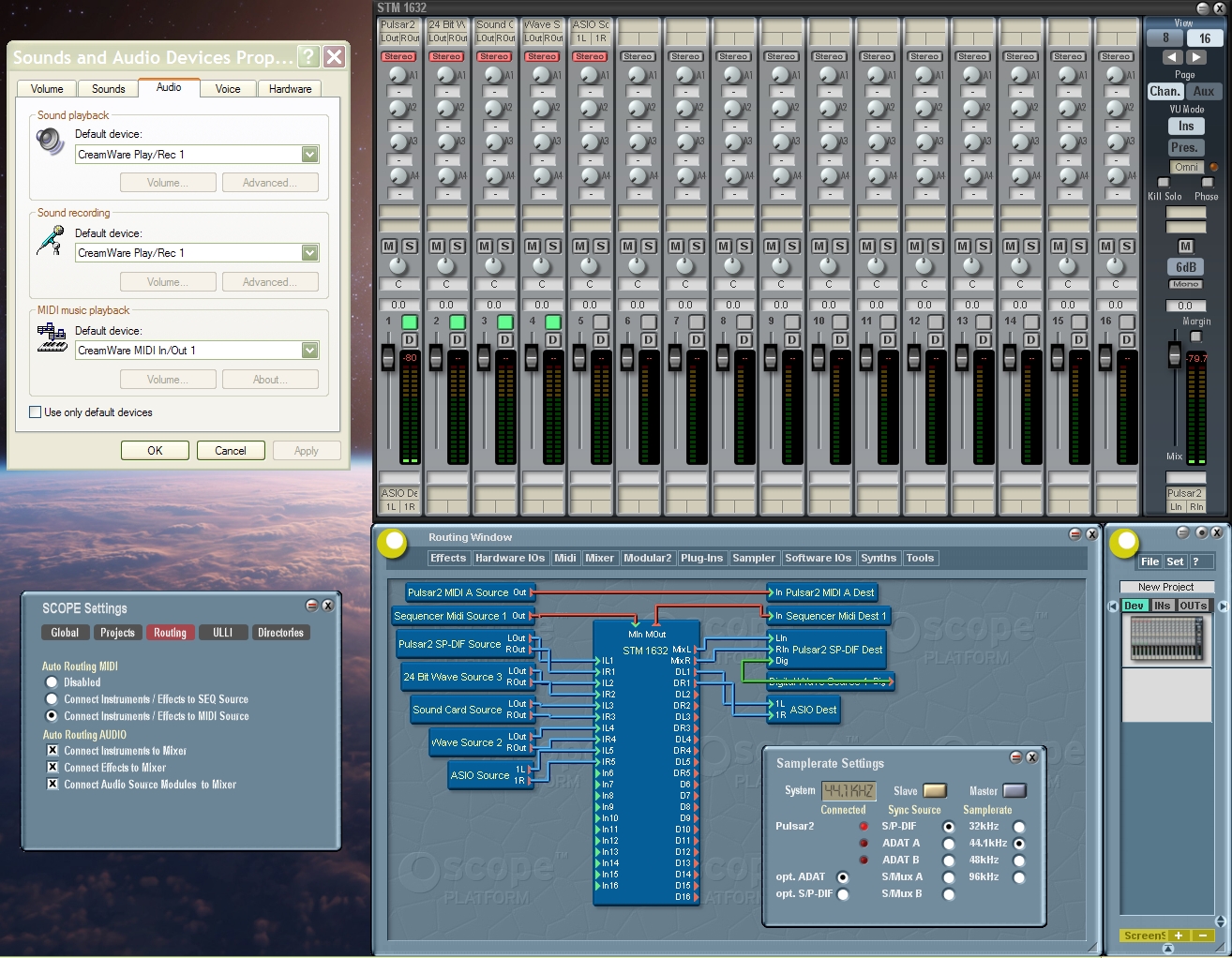Switch to the Volume tab

click(x=47, y=89)
